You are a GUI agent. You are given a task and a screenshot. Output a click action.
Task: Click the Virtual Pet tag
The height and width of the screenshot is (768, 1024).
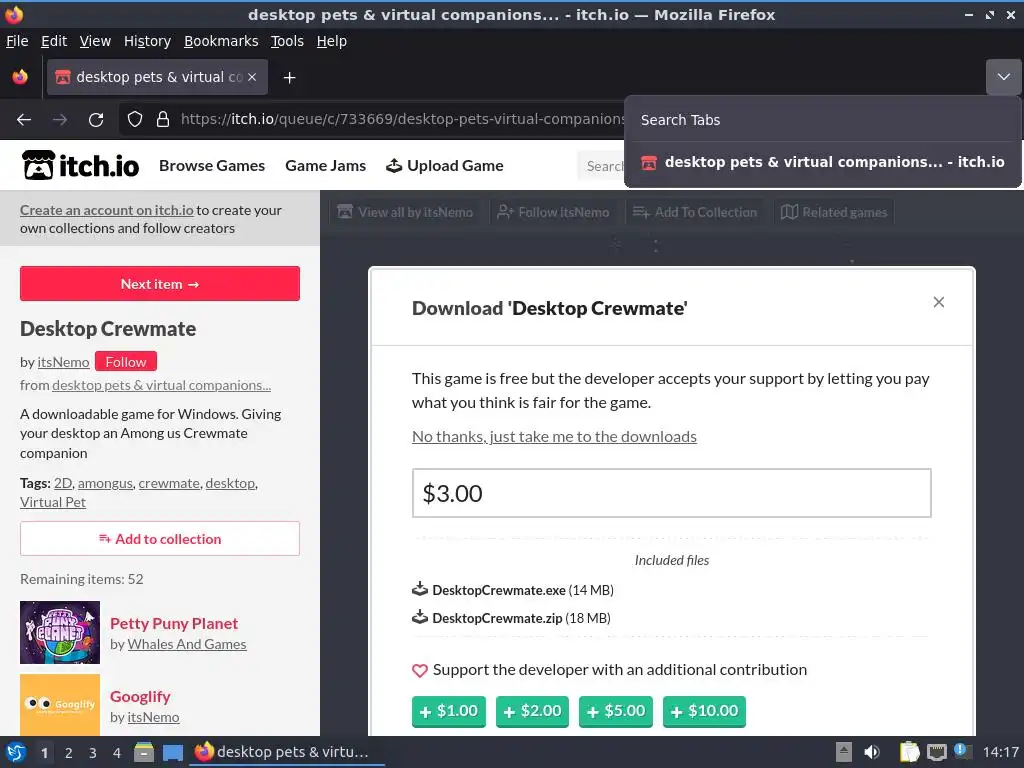click(53, 502)
